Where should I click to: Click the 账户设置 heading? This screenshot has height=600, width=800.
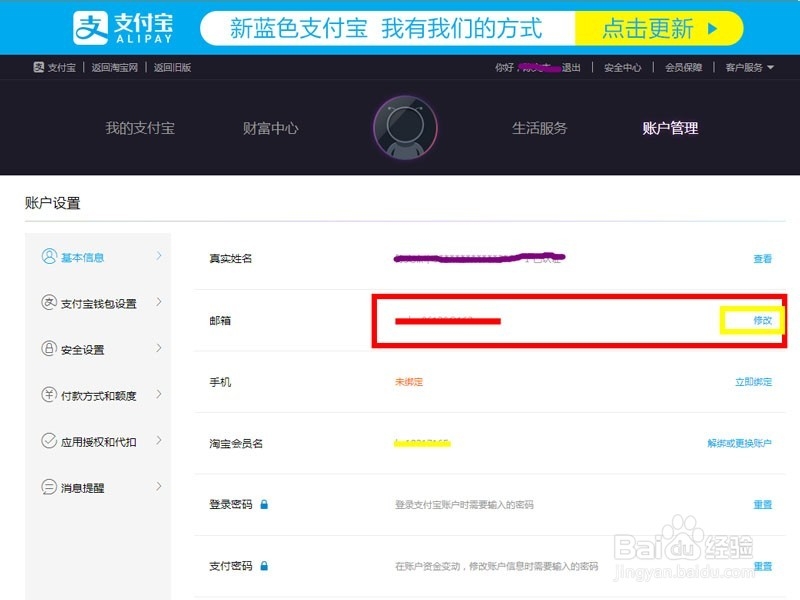53,203
